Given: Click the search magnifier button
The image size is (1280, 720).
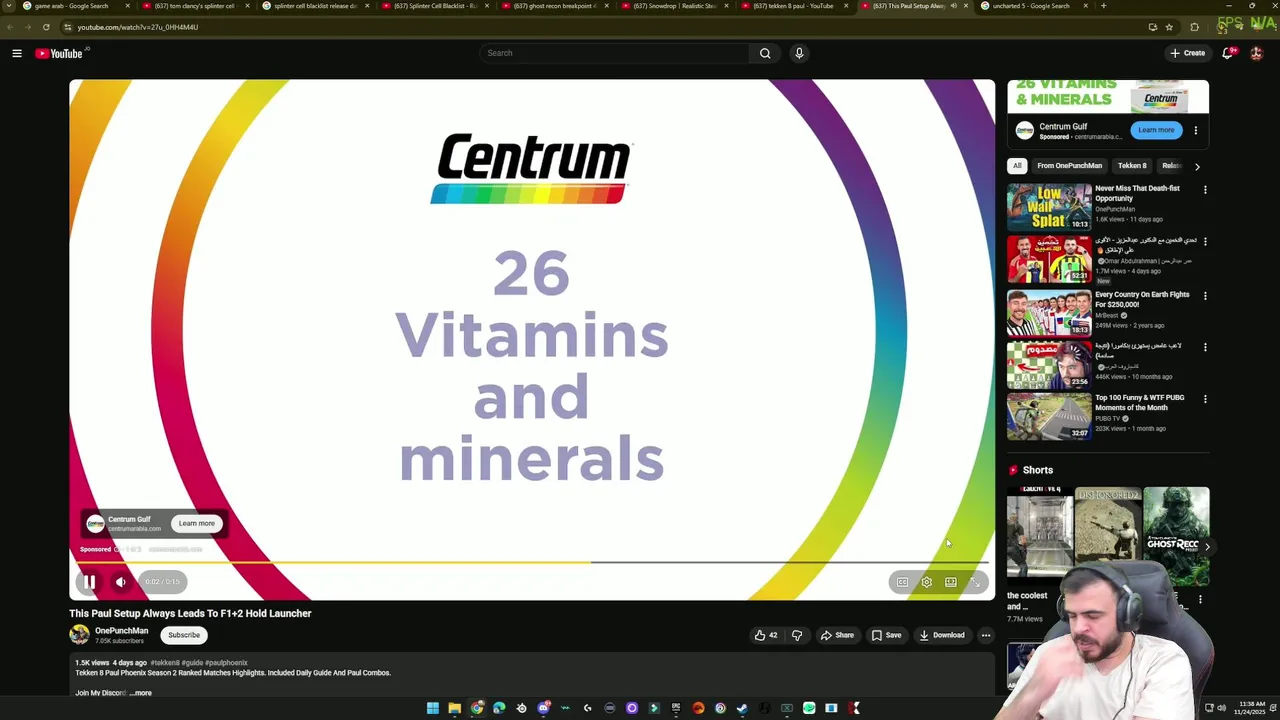Looking at the screenshot, I should point(765,53).
